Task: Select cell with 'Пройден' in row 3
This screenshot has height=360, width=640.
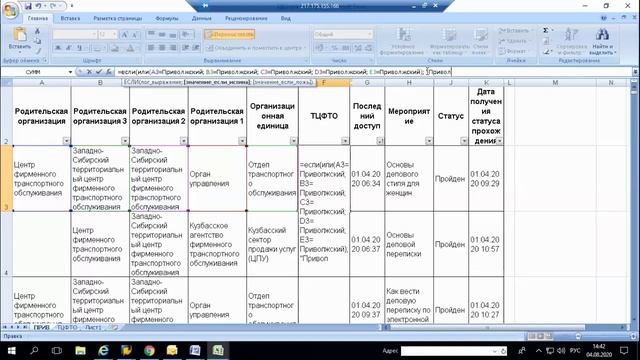Action: point(451,178)
